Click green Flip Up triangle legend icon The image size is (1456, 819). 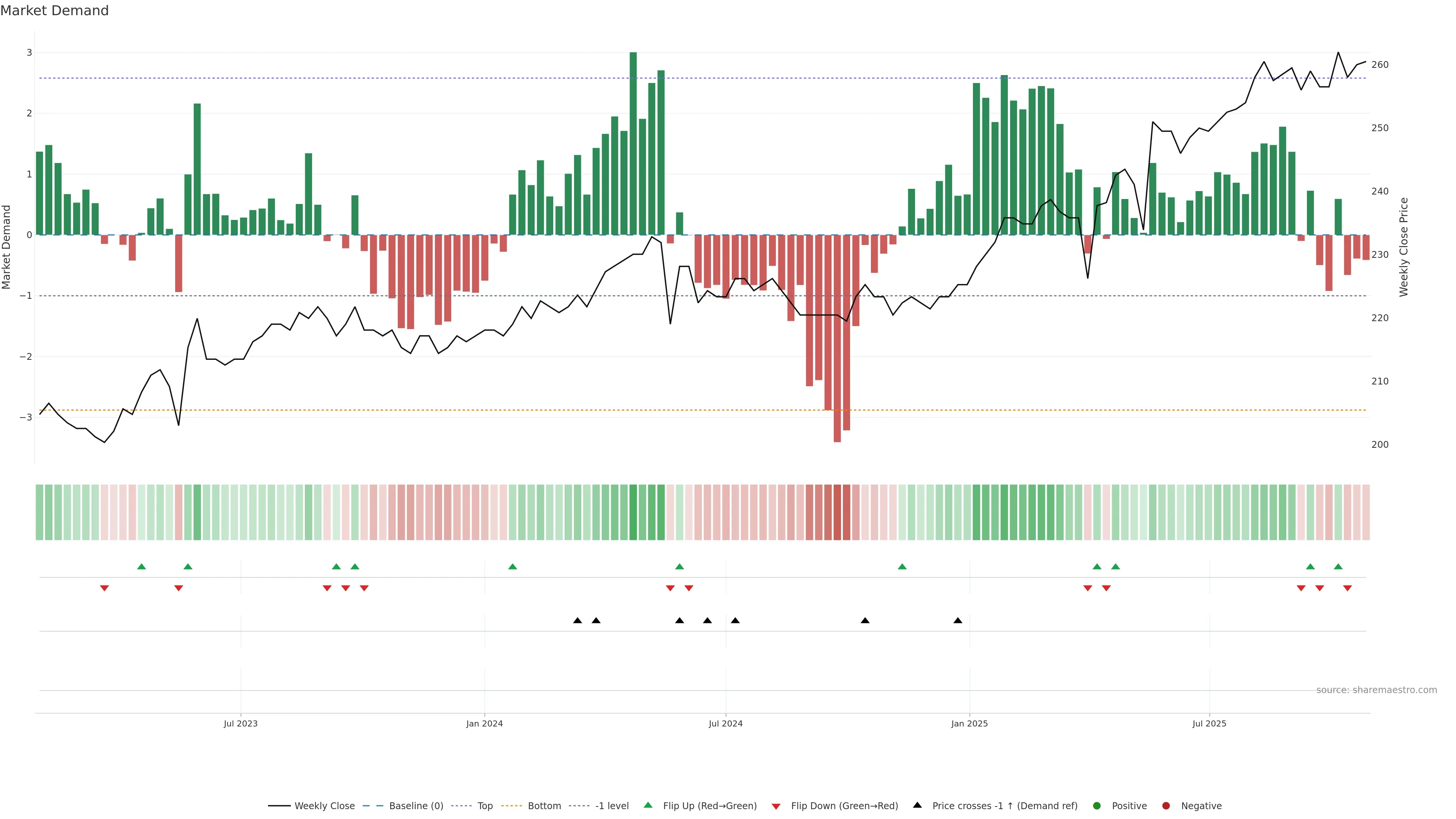click(648, 805)
